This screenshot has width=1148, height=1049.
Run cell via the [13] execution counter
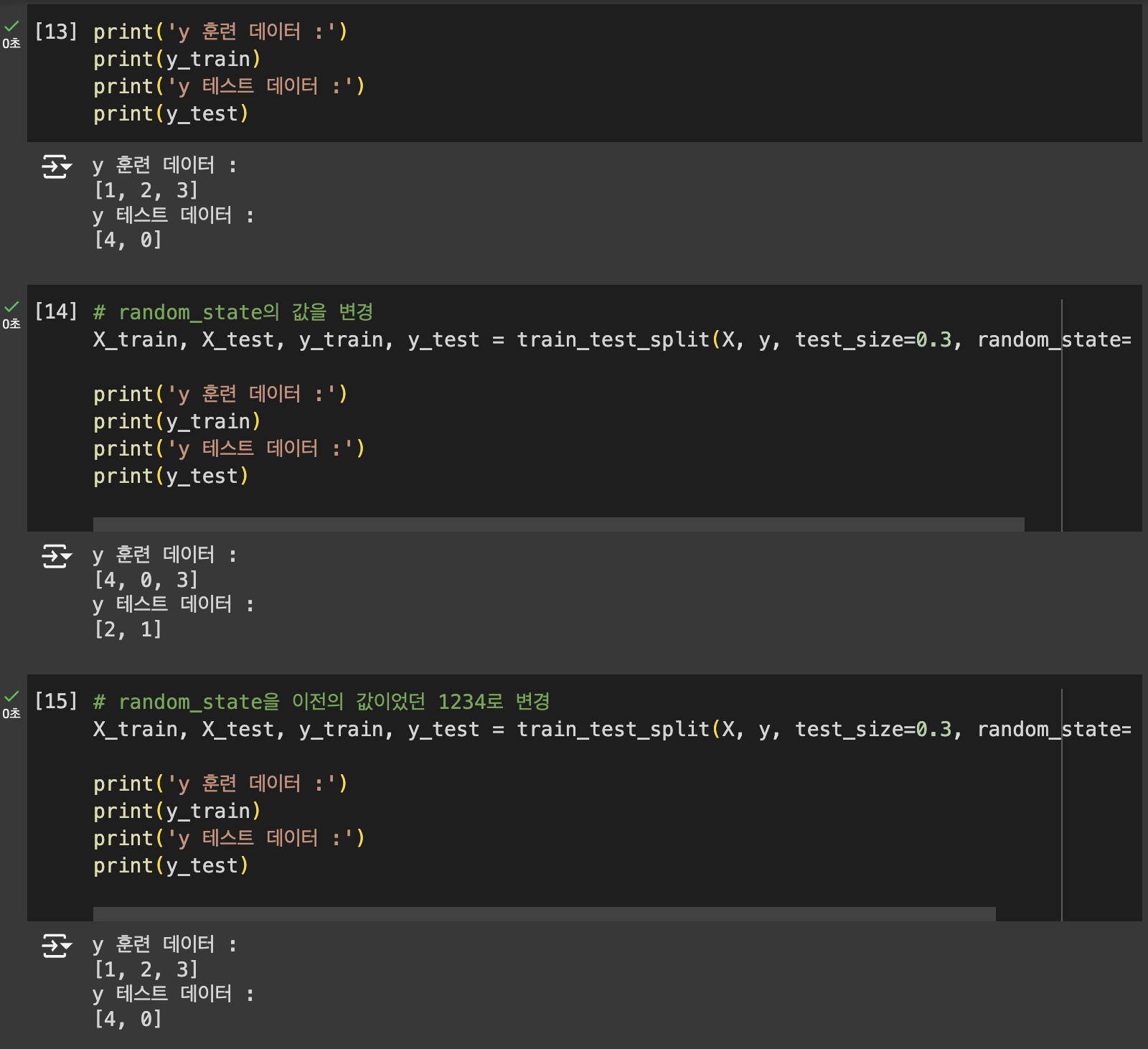coord(56,32)
